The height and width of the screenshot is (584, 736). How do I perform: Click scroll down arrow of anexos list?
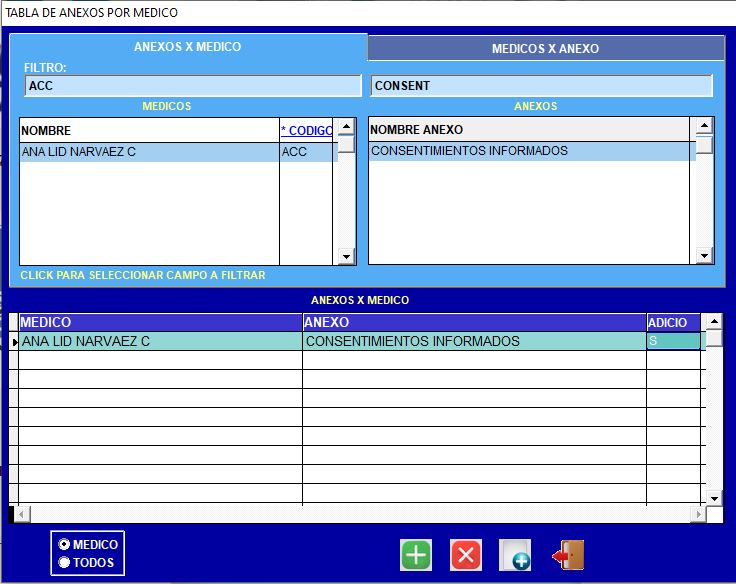pos(704,255)
